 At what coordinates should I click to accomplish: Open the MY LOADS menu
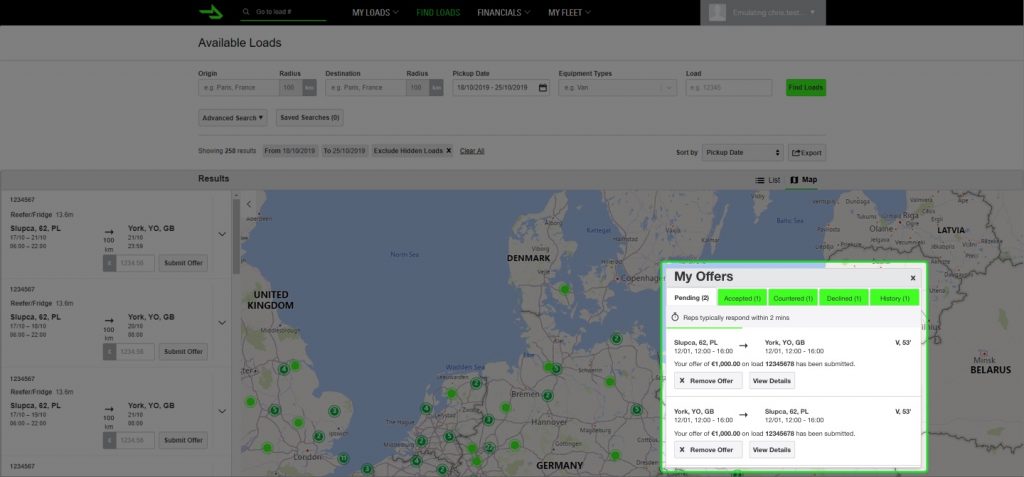(x=376, y=12)
